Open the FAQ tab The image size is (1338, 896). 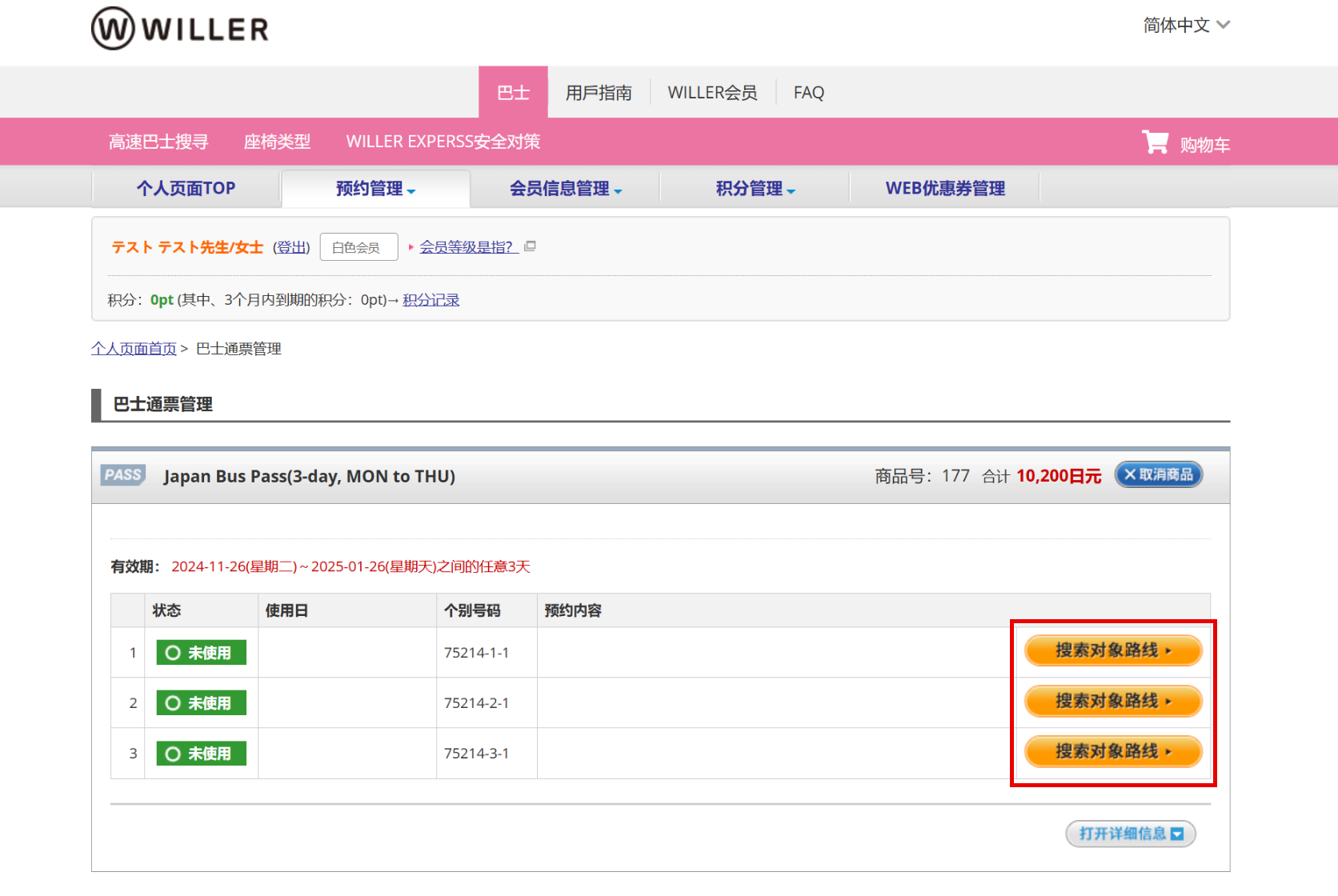pos(809,93)
